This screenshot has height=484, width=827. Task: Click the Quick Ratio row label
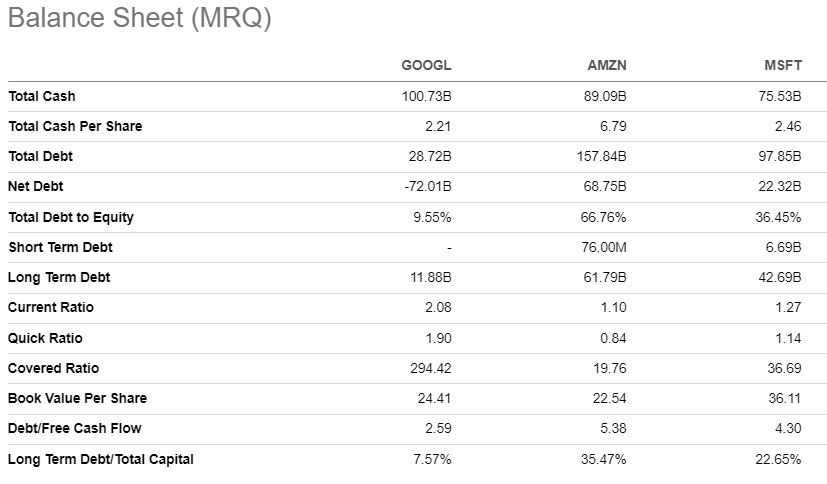click(46, 338)
